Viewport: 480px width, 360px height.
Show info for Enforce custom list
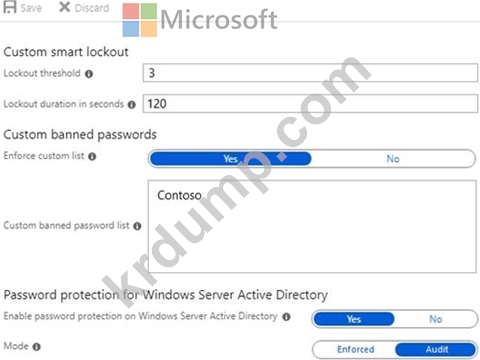92,156
